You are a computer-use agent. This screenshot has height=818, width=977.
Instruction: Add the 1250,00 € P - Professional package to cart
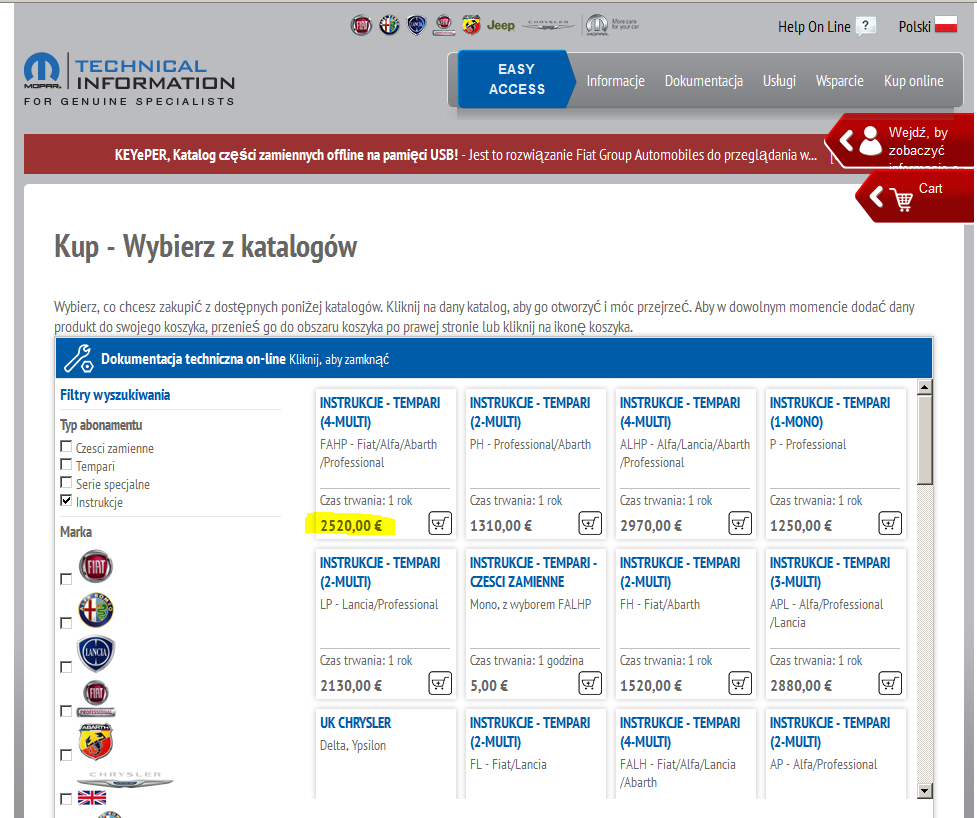pos(890,523)
